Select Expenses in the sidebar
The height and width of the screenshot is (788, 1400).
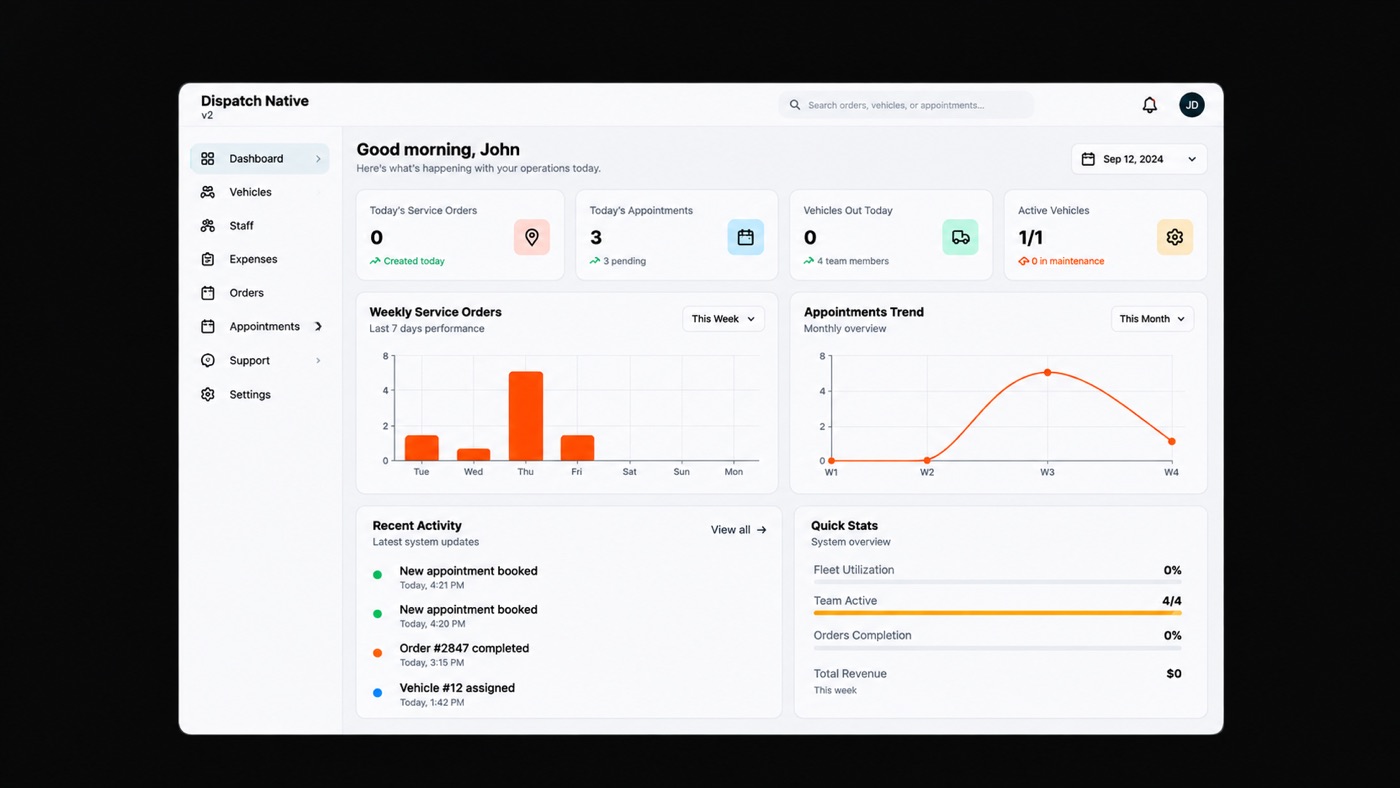click(259, 259)
